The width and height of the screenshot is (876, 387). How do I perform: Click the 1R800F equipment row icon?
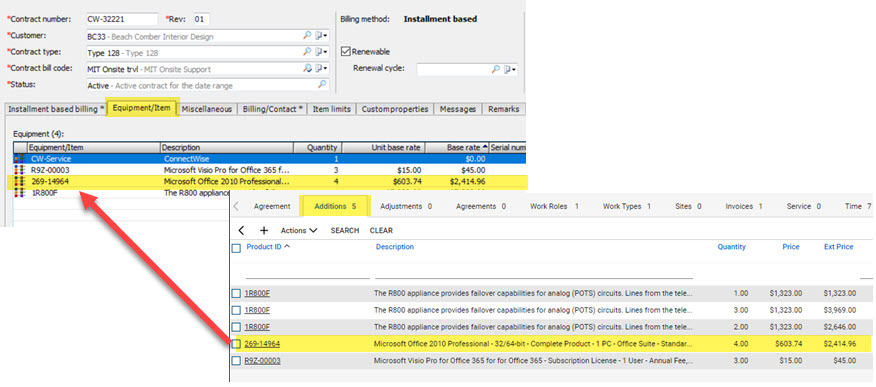pos(20,193)
